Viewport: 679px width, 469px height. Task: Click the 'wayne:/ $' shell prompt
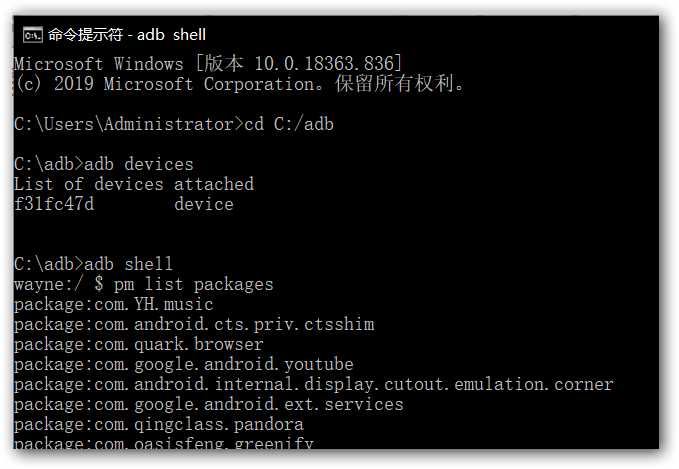pos(58,285)
